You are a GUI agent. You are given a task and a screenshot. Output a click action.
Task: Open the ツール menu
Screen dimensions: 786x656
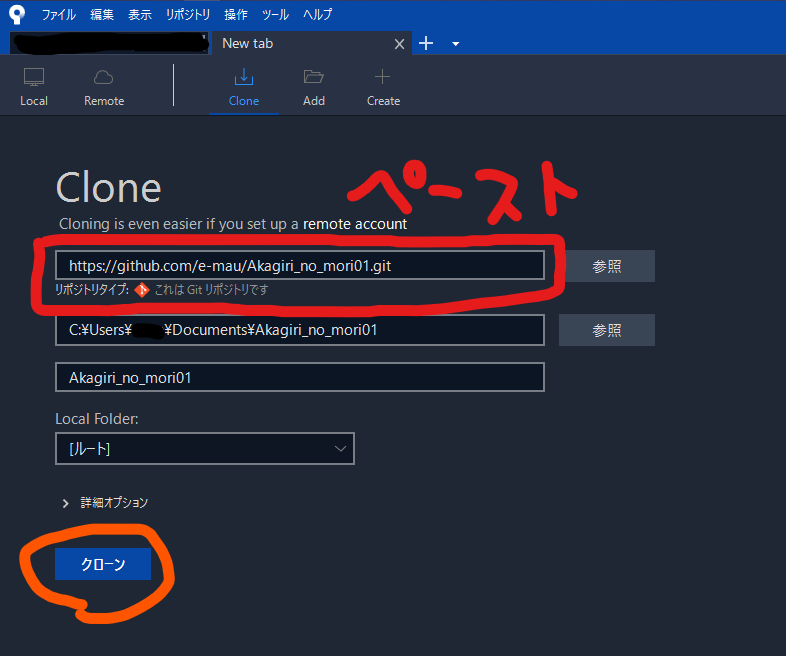click(x=275, y=15)
